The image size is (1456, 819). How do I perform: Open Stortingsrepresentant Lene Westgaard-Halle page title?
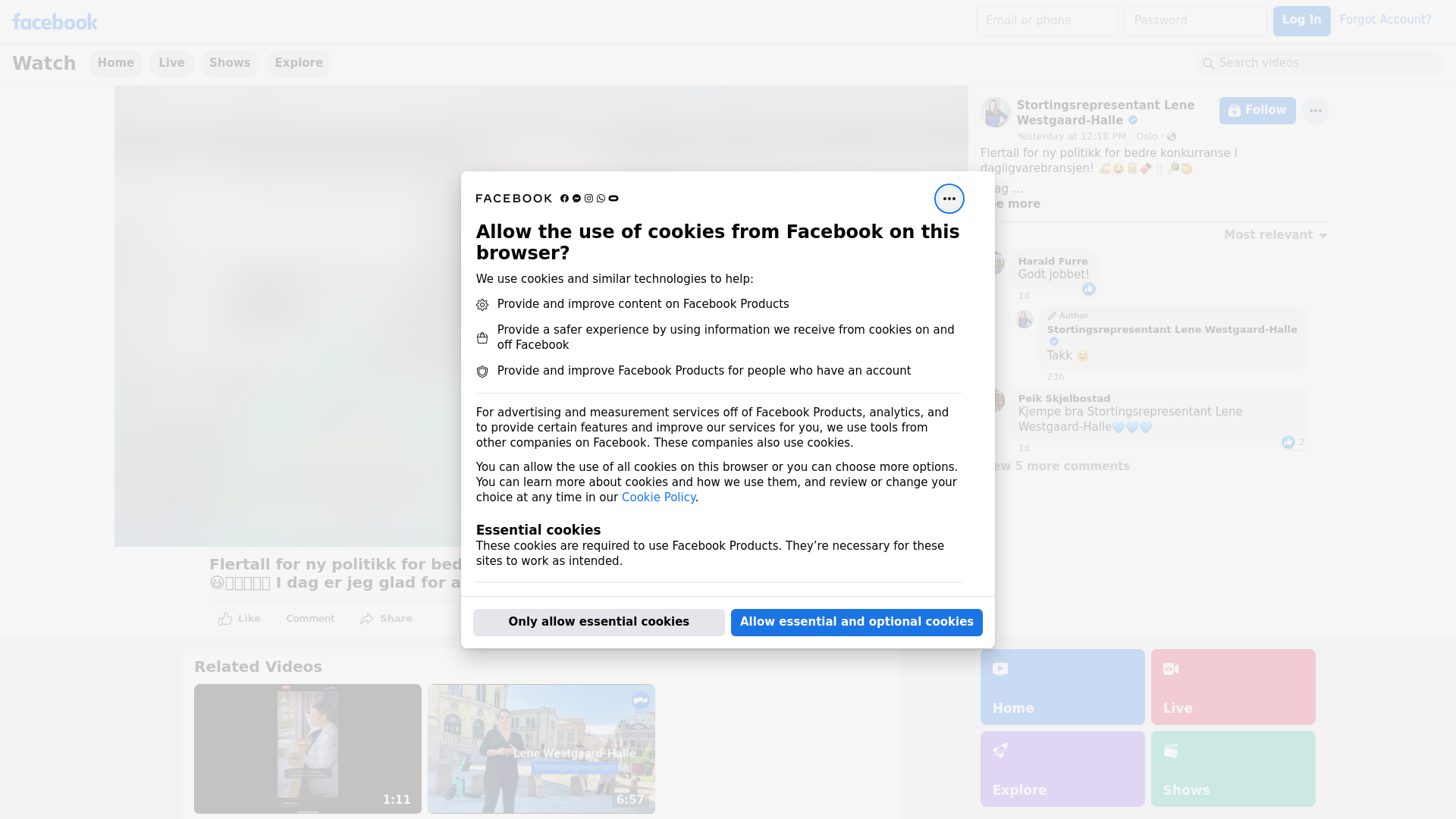coord(1106,112)
